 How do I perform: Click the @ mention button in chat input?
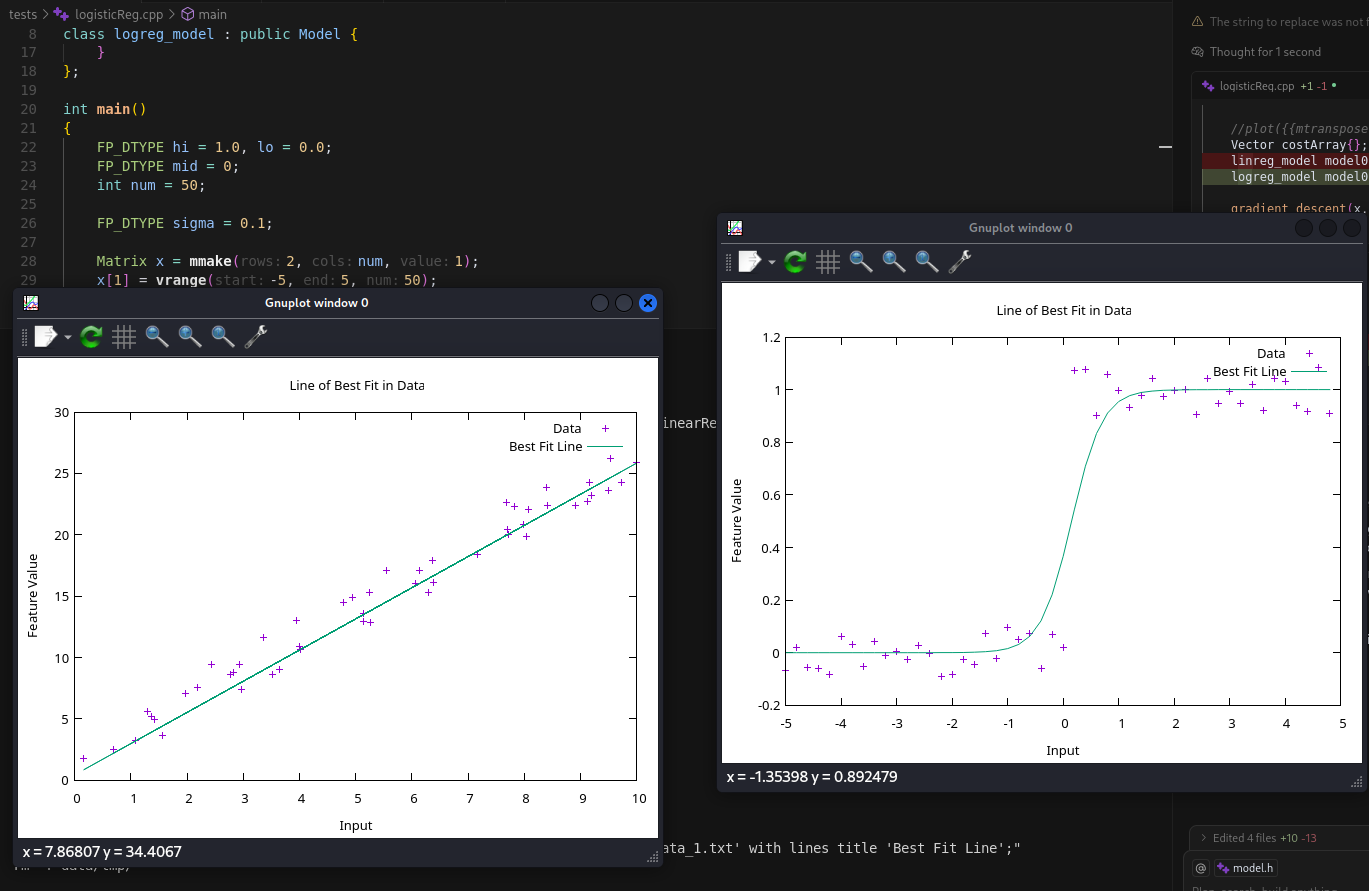pos(1200,868)
